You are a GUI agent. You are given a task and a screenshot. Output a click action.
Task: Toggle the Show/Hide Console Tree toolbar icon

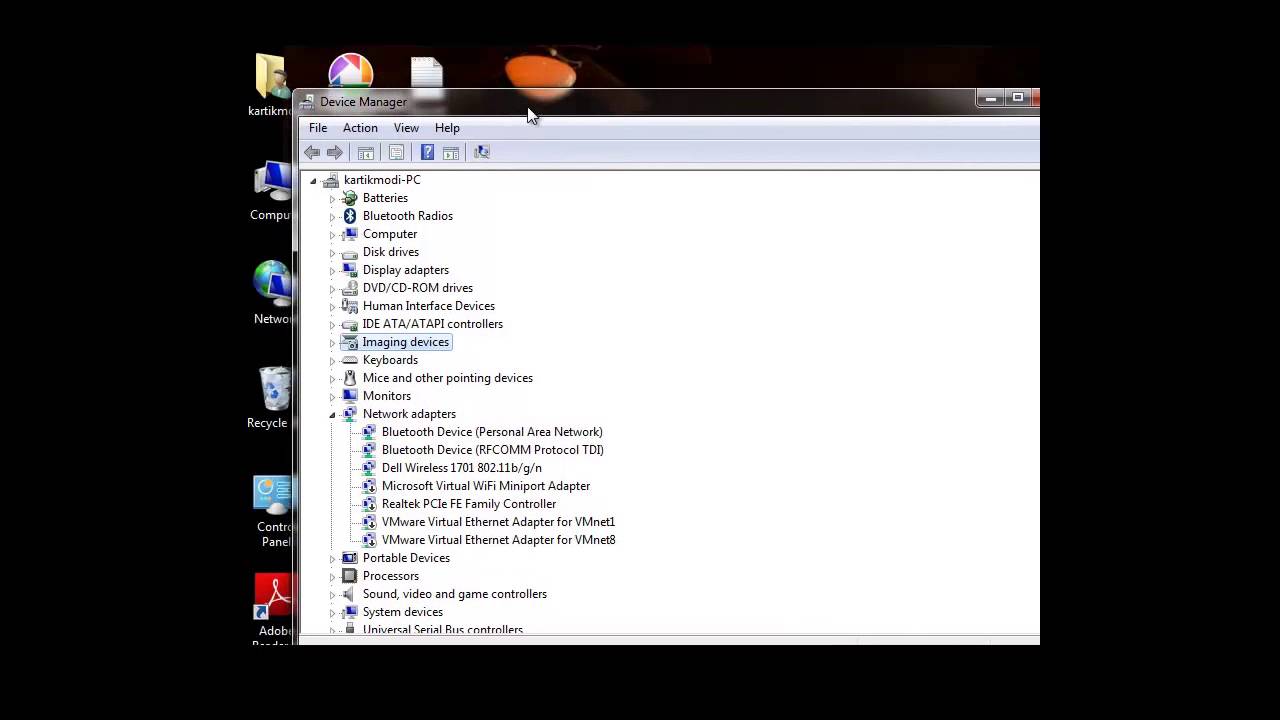click(x=366, y=152)
